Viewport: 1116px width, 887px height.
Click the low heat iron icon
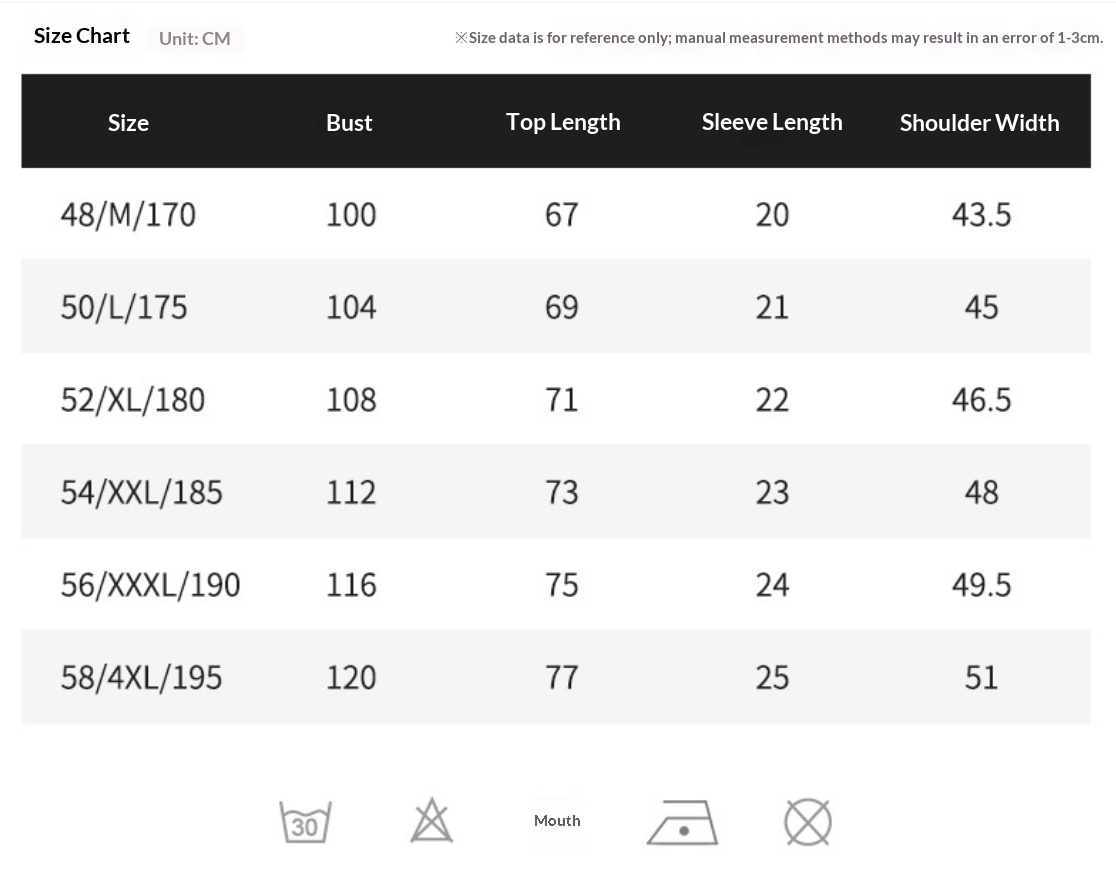point(682,822)
